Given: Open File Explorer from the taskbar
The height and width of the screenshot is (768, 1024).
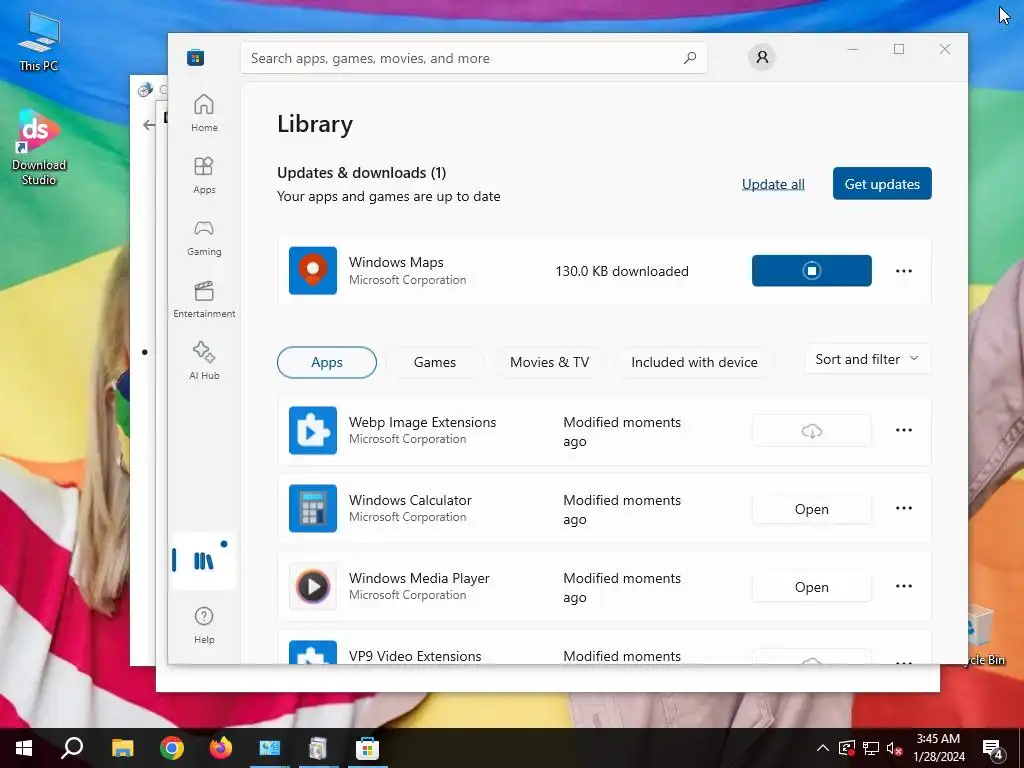Looking at the screenshot, I should coord(122,748).
